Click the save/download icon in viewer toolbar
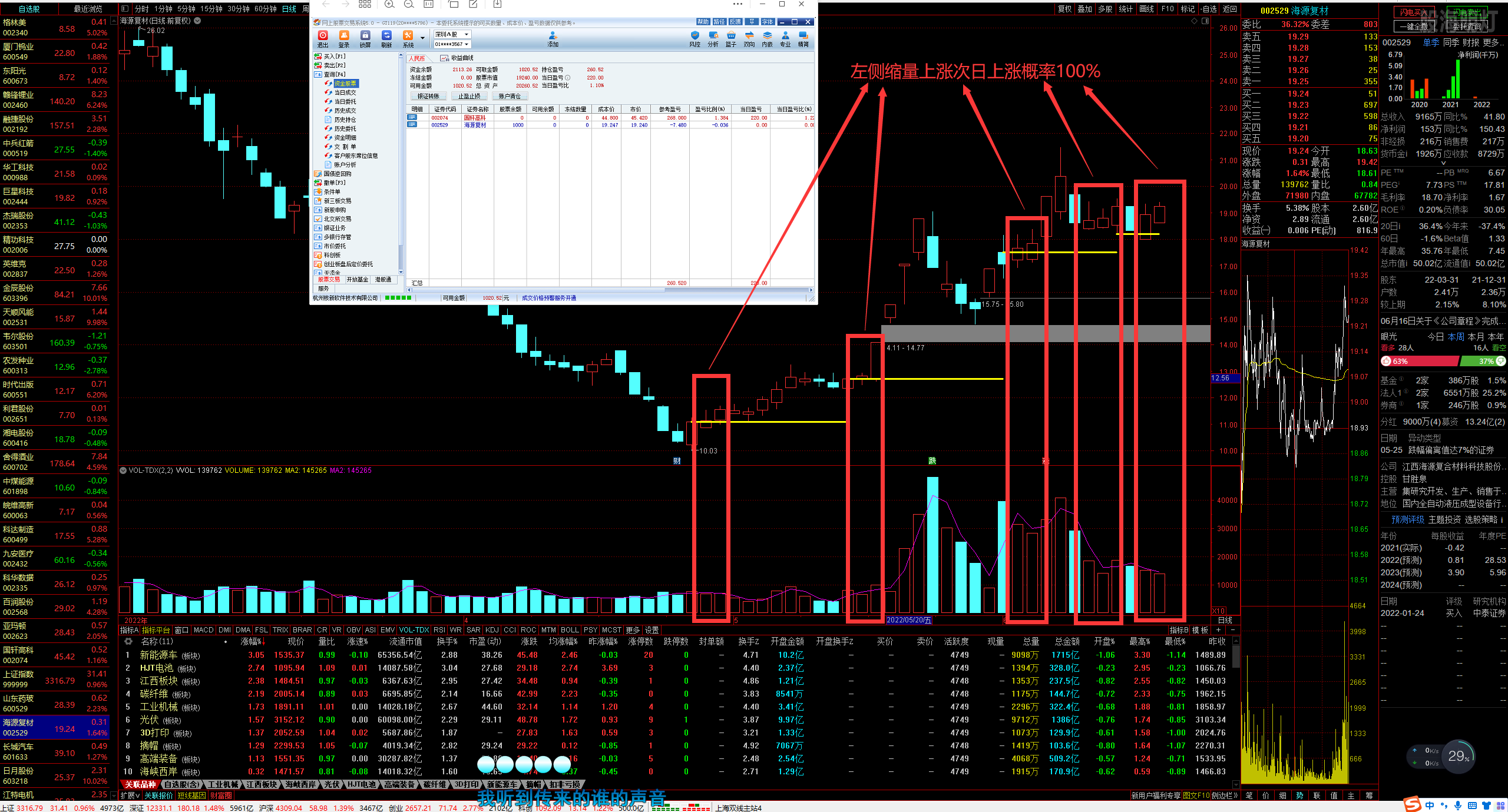1508x812 pixels. (x=497, y=4)
